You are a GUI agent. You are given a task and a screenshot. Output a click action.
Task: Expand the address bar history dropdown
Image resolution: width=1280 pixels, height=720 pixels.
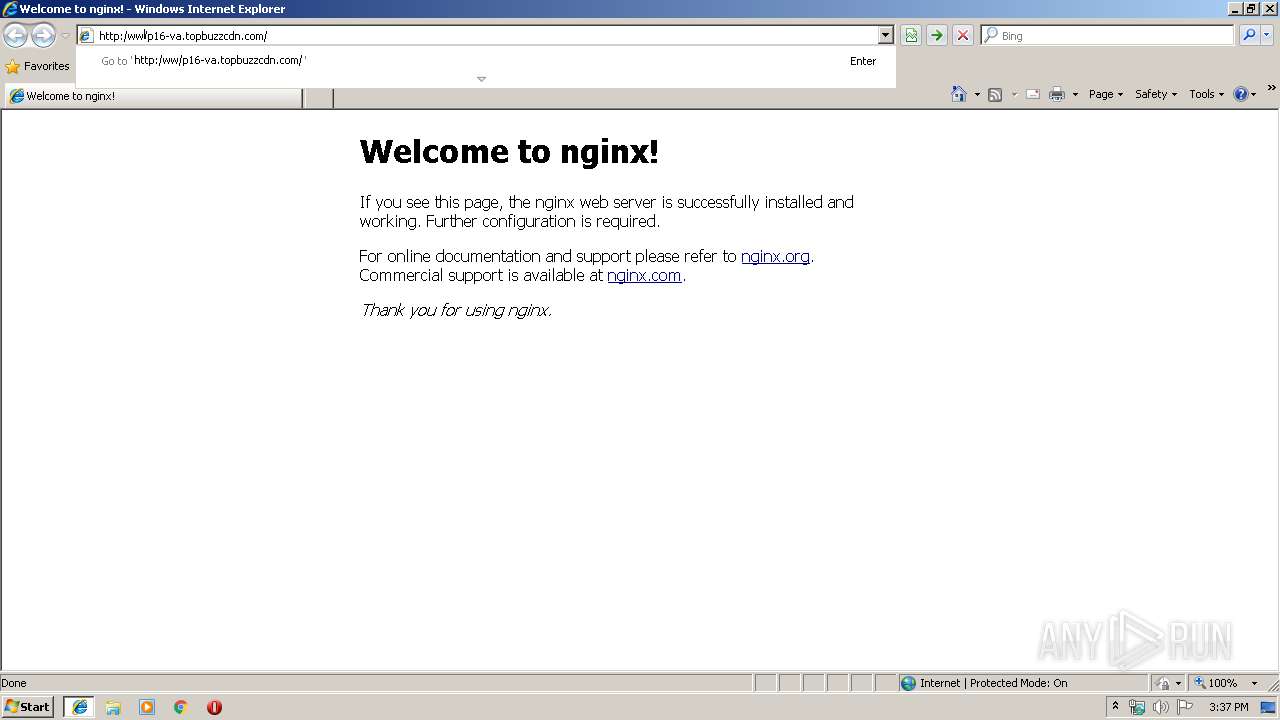pos(885,36)
